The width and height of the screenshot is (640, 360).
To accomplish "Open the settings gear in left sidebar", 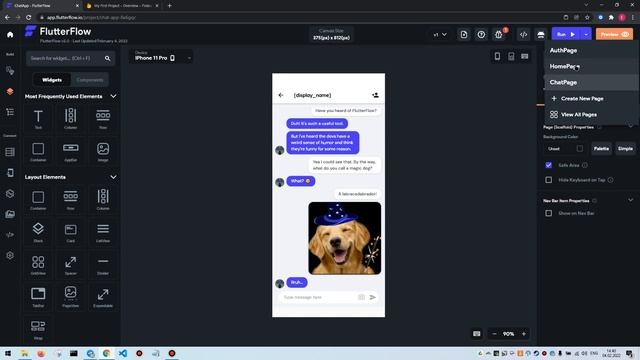I will [x=10, y=256].
